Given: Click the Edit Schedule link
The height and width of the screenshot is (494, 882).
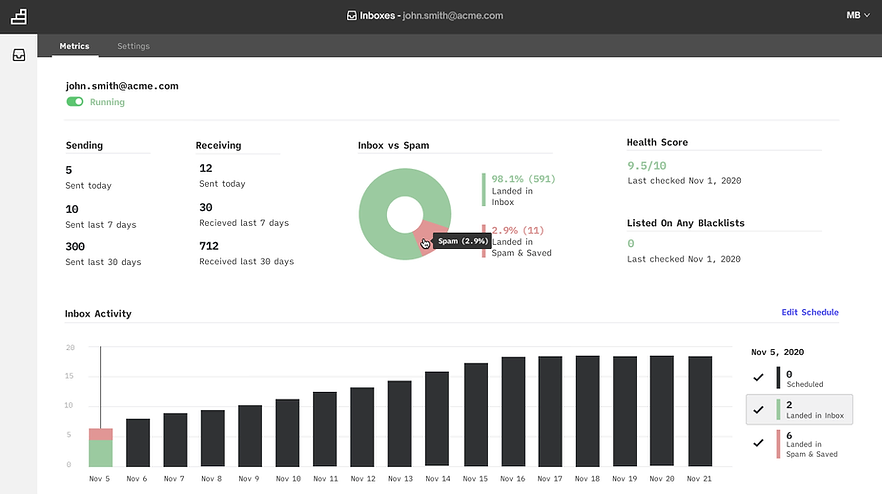Looking at the screenshot, I should tap(809, 313).
